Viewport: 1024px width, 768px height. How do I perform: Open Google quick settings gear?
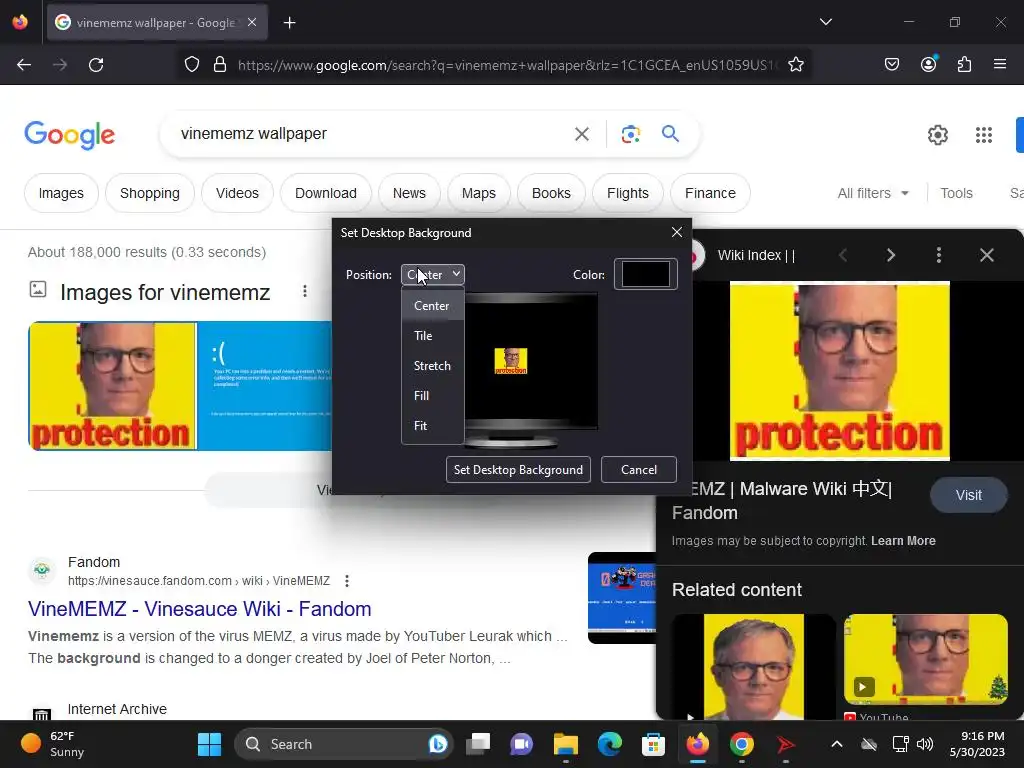tap(937, 135)
